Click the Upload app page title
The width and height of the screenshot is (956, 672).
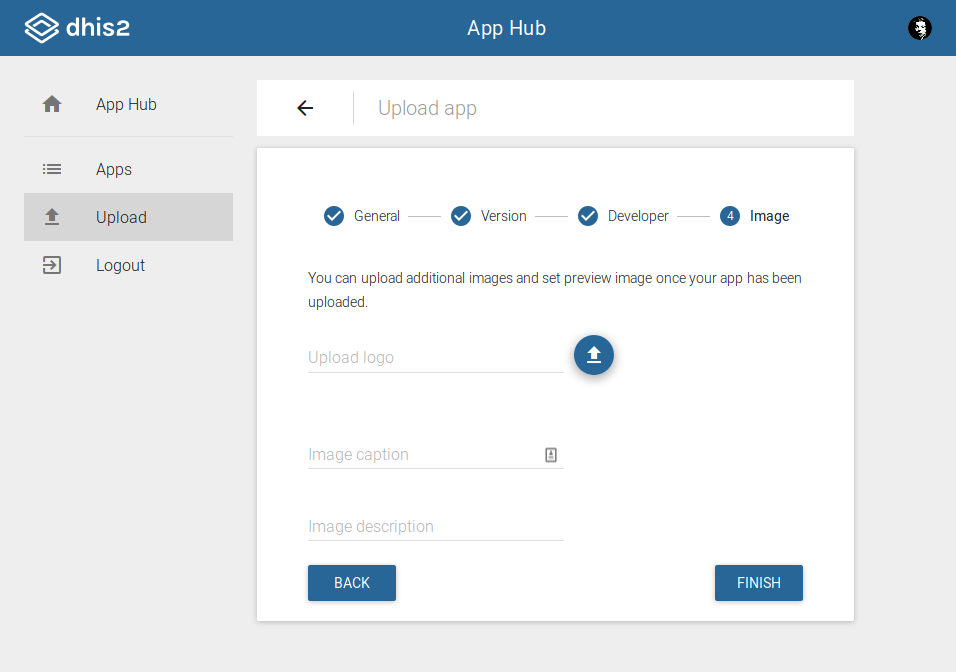coord(427,108)
